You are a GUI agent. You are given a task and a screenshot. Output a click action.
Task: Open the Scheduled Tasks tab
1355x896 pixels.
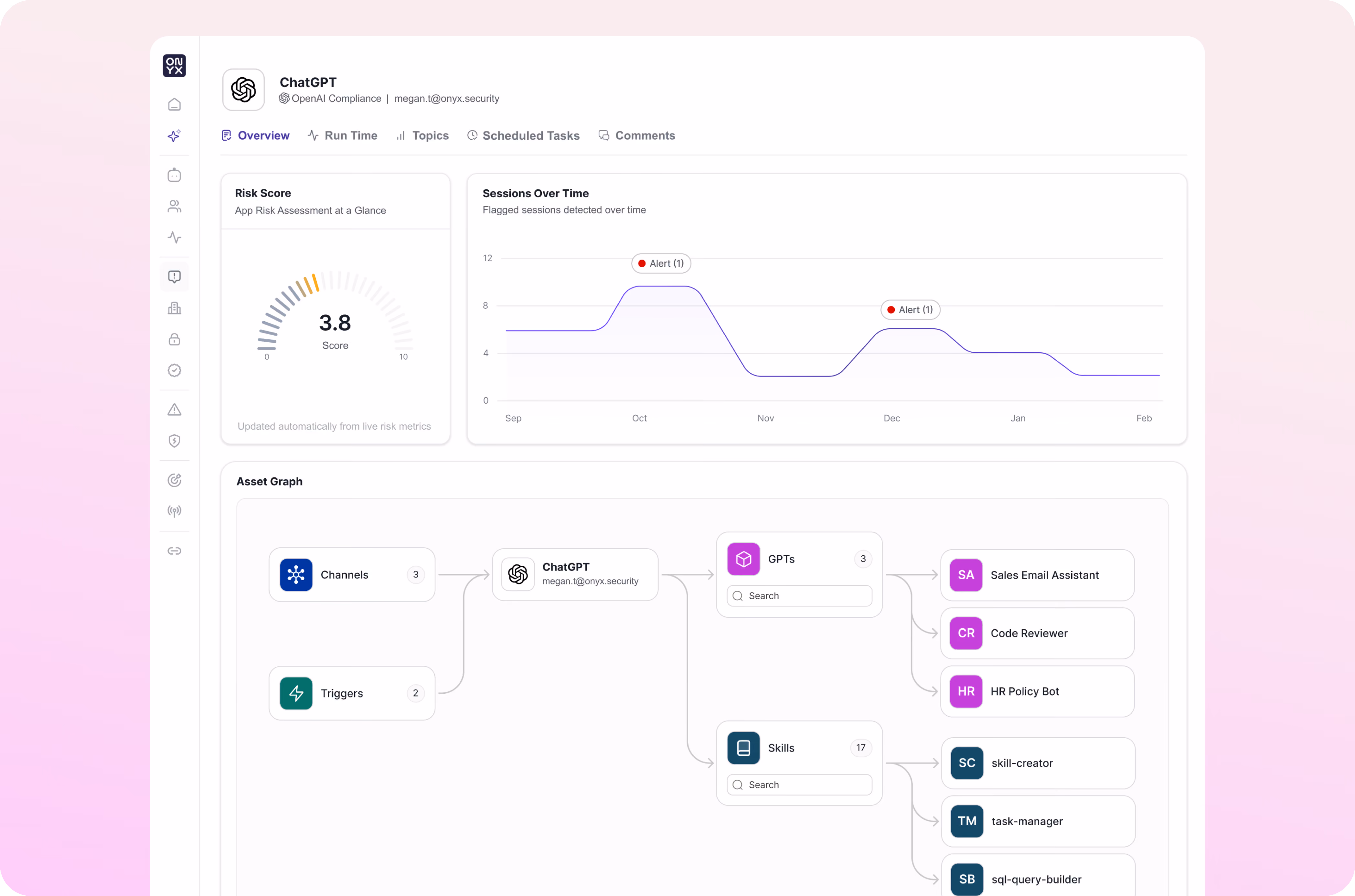pyautogui.click(x=524, y=135)
